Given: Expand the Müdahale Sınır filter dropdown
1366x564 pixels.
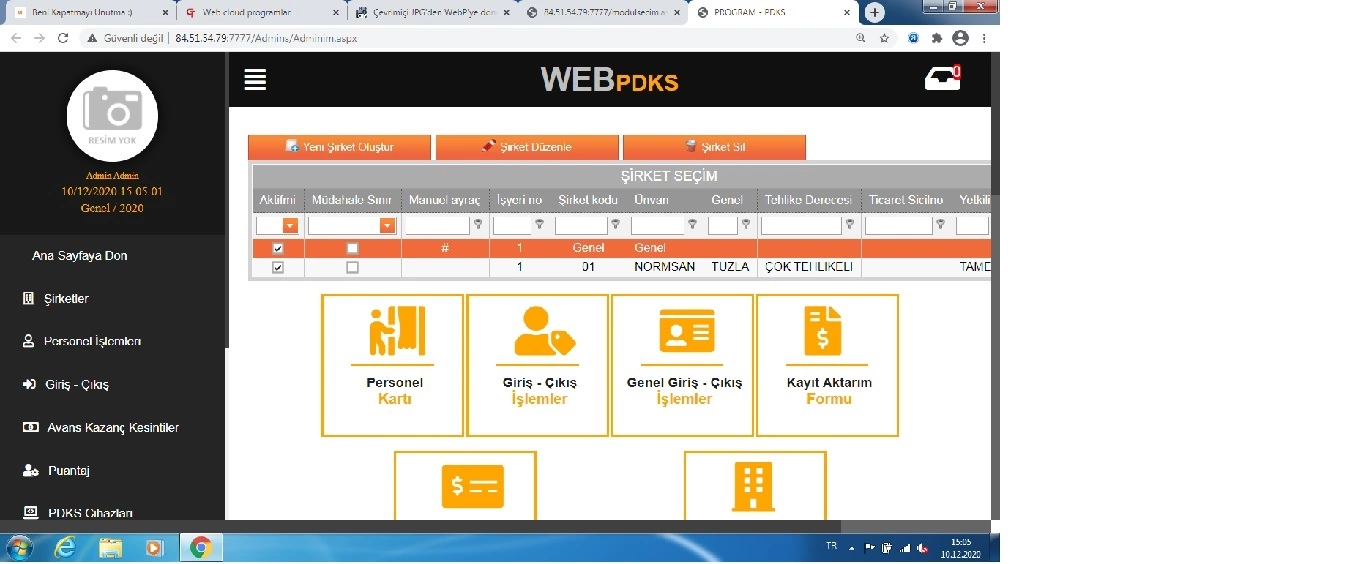Looking at the screenshot, I should pos(387,226).
